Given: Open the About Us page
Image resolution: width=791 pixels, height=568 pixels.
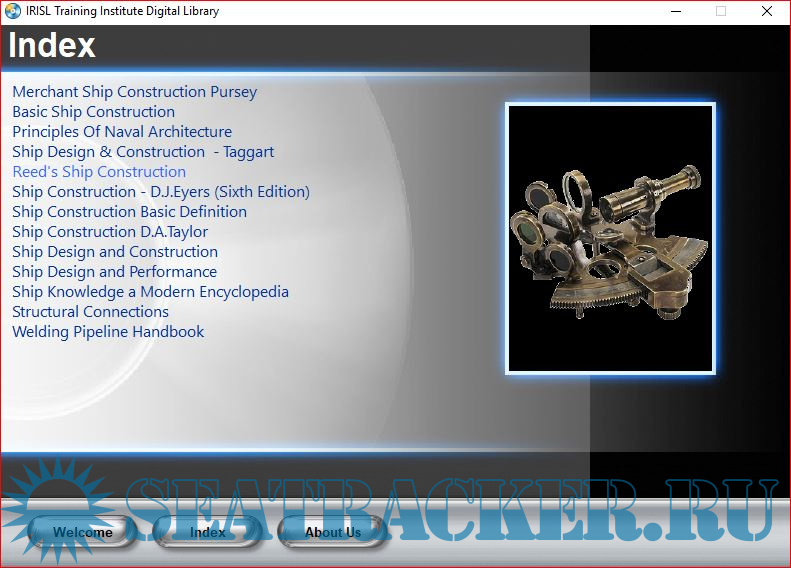Looking at the screenshot, I should 332,532.
